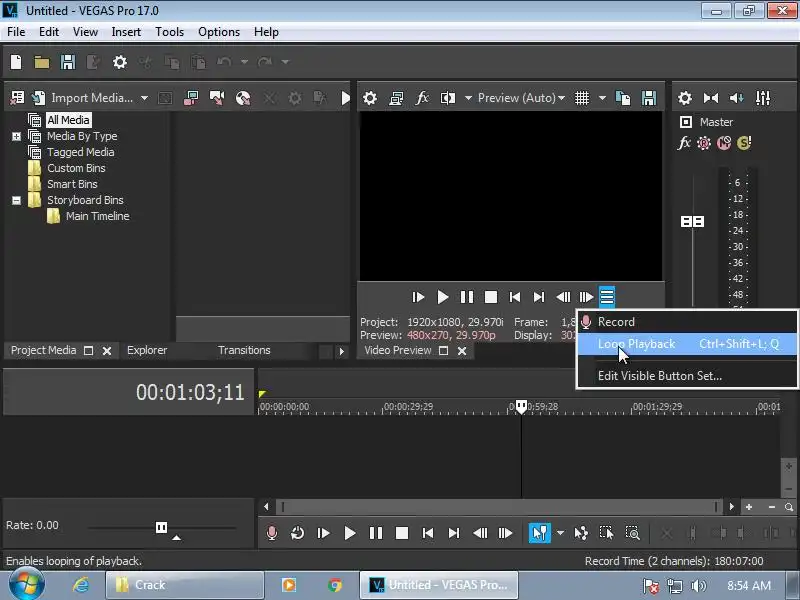
Task: Open split screen view dropdown arrow
Action: [468, 98]
